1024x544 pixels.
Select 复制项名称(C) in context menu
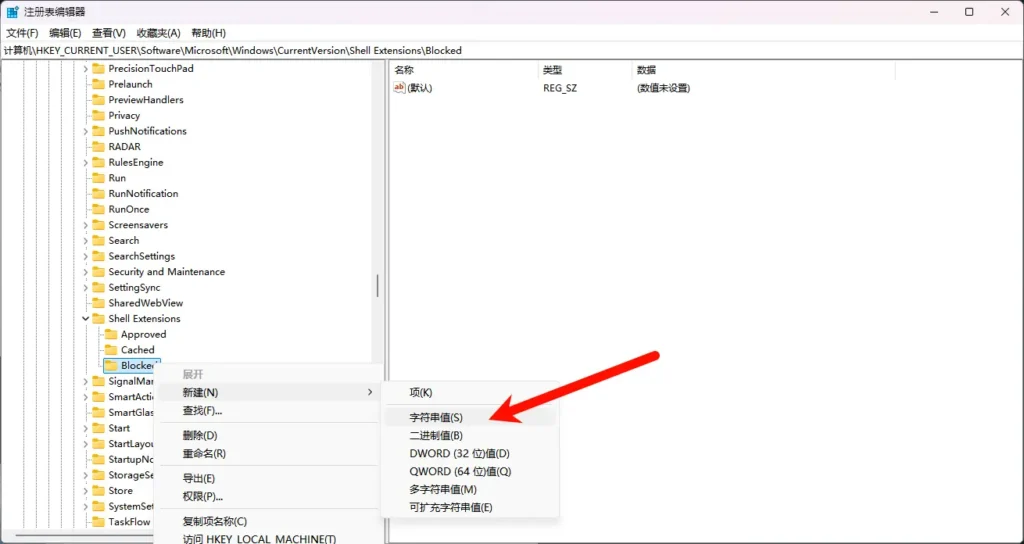click(x=269, y=522)
